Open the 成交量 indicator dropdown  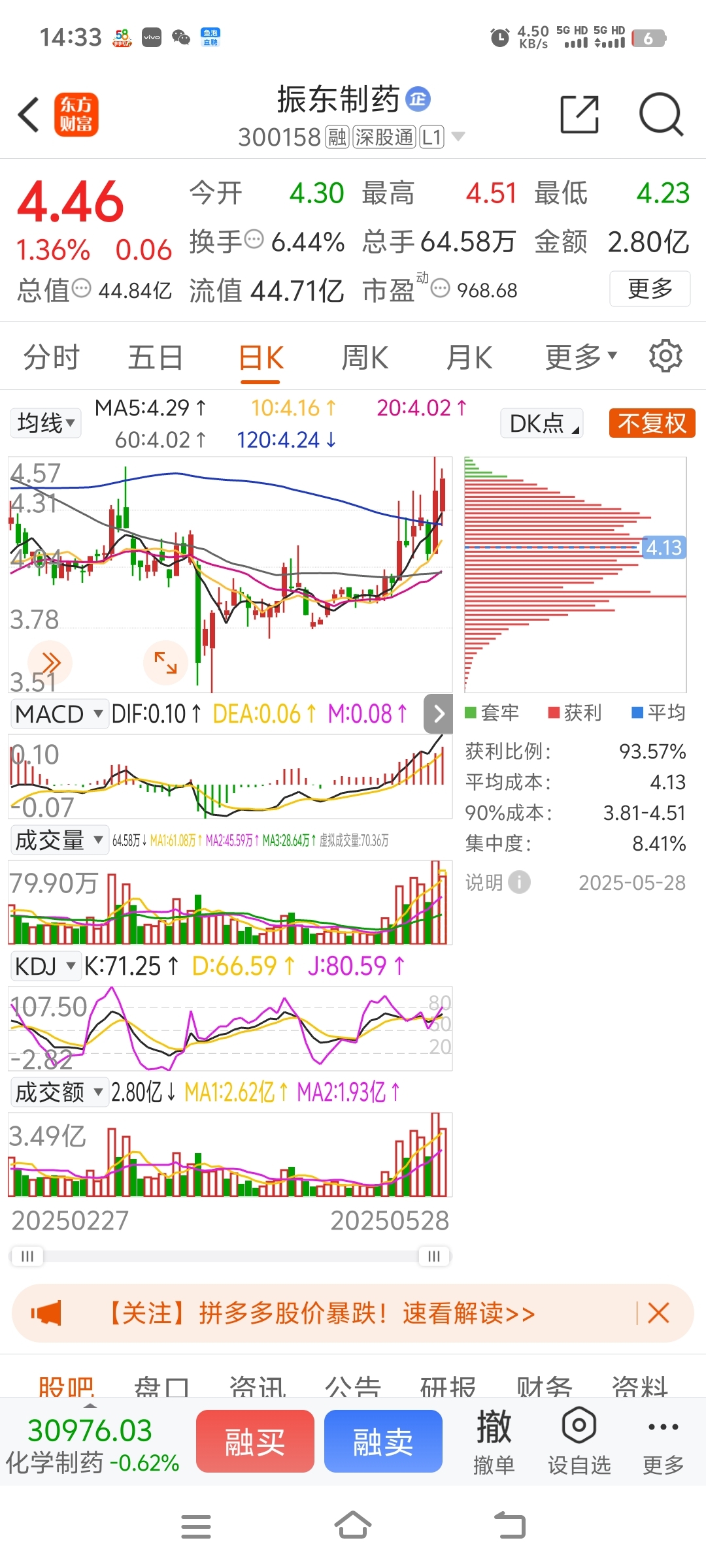(x=59, y=840)
